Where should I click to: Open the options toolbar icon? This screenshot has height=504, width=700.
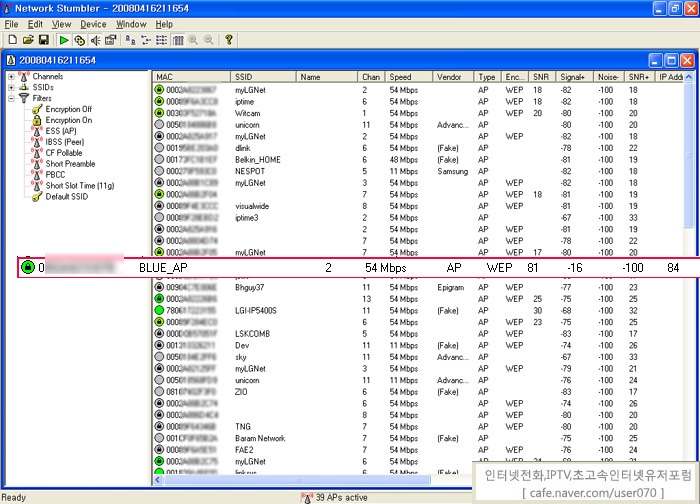(x=110, y=40)
